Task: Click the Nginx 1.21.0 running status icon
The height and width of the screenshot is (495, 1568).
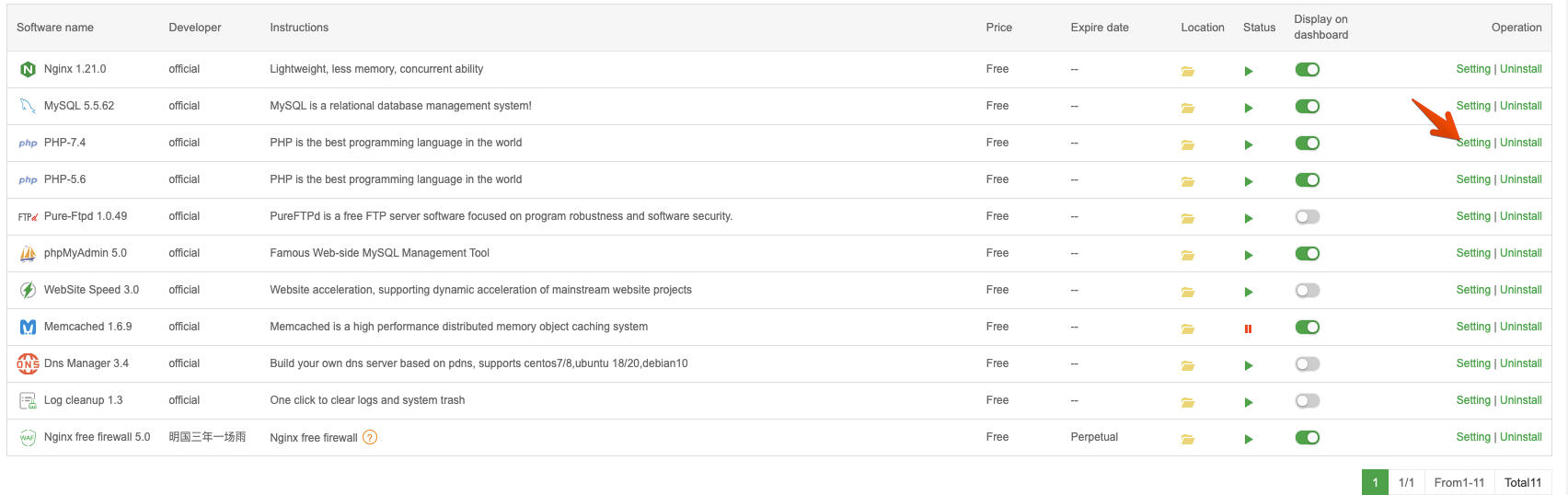Action: click(1249, 71)
